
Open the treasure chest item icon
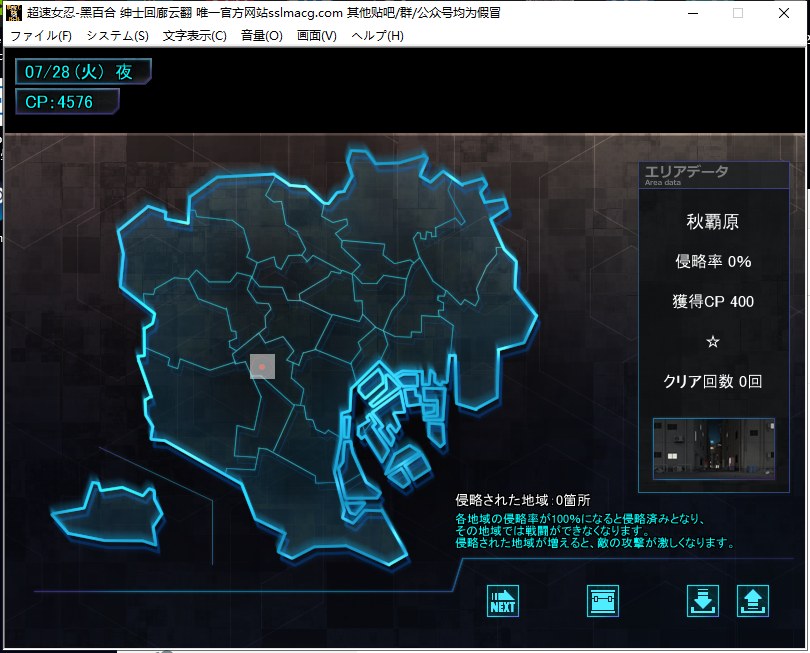click(x=603, y=601)
